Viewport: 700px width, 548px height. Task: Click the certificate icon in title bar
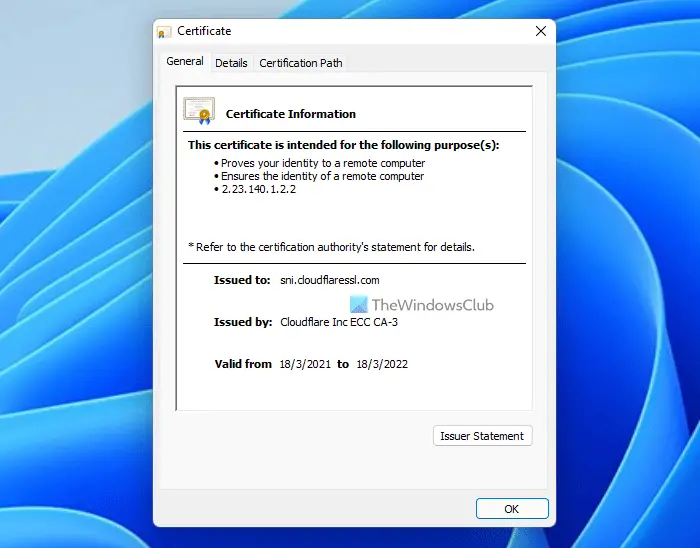coord(164,32)
